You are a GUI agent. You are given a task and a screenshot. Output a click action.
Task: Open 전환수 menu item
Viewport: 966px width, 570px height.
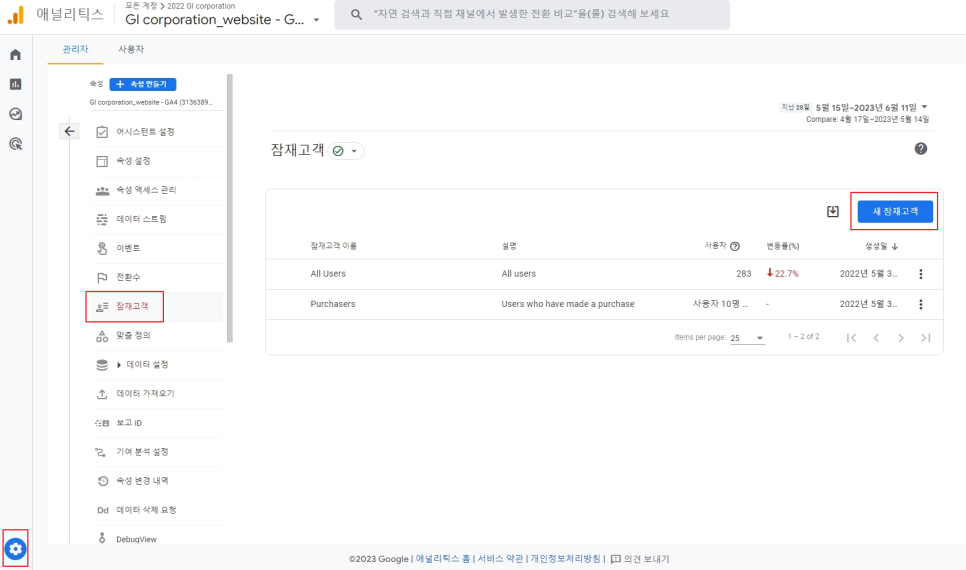tap(157, 277)
